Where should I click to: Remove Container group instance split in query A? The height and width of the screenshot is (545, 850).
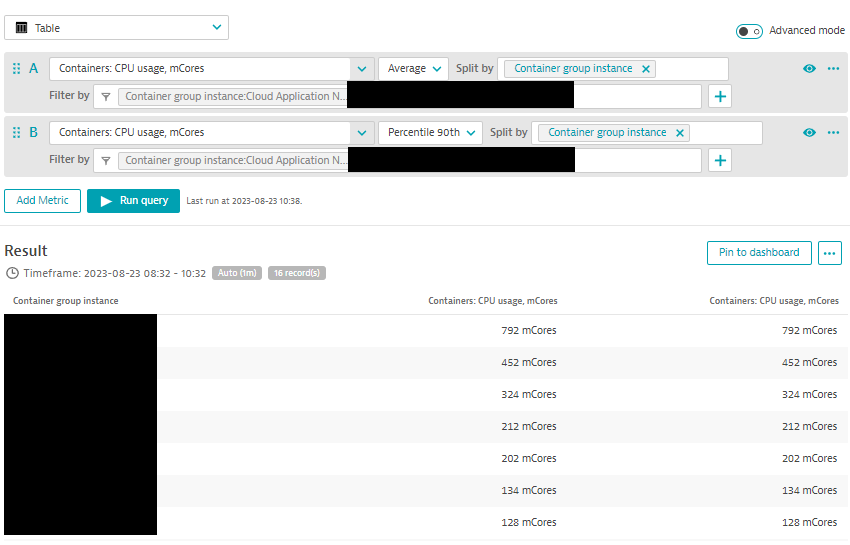[646, 69]
